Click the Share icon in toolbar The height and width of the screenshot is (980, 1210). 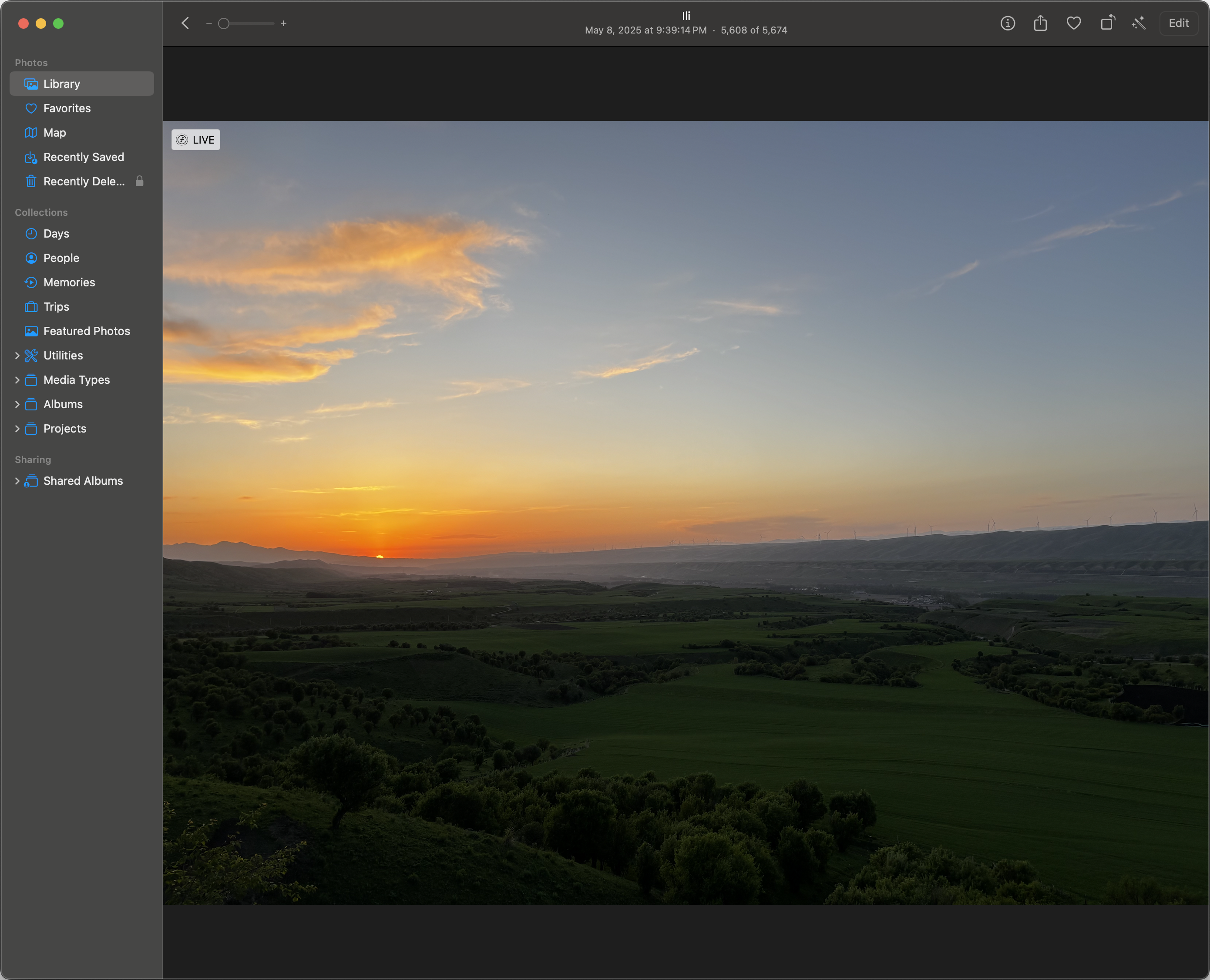(1041, 23)
